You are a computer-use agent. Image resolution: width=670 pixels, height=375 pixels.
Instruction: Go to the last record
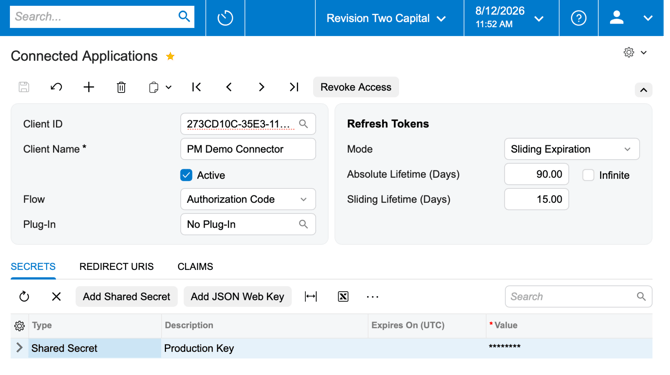[x=294, y=87]
